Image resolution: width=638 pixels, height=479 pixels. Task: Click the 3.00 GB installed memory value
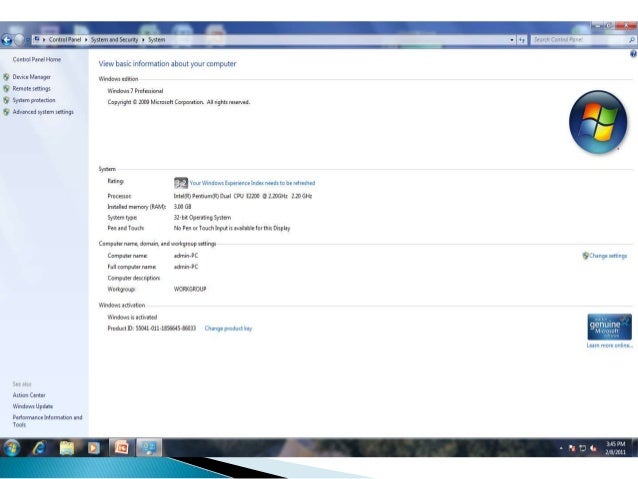click(x=182, y=207)
